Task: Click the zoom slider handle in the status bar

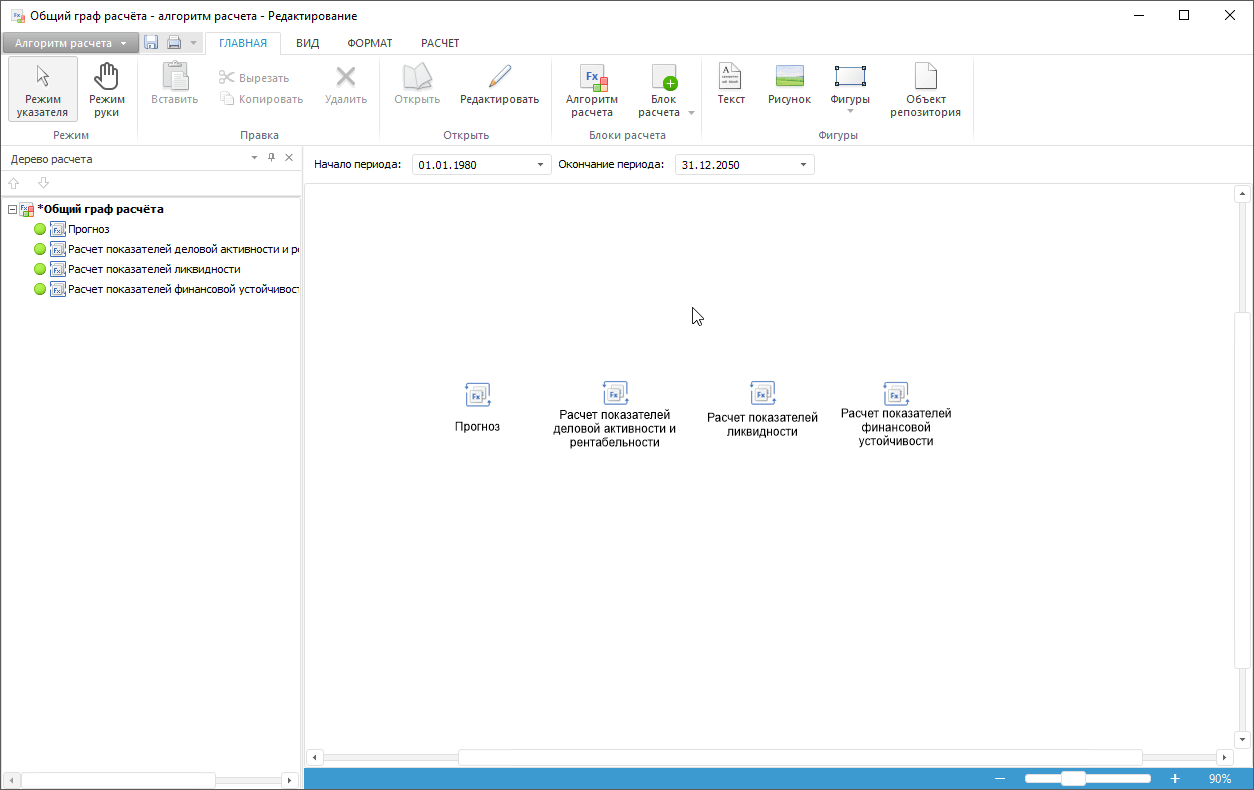Action: pyautogui.click(x=1073, y=779)
